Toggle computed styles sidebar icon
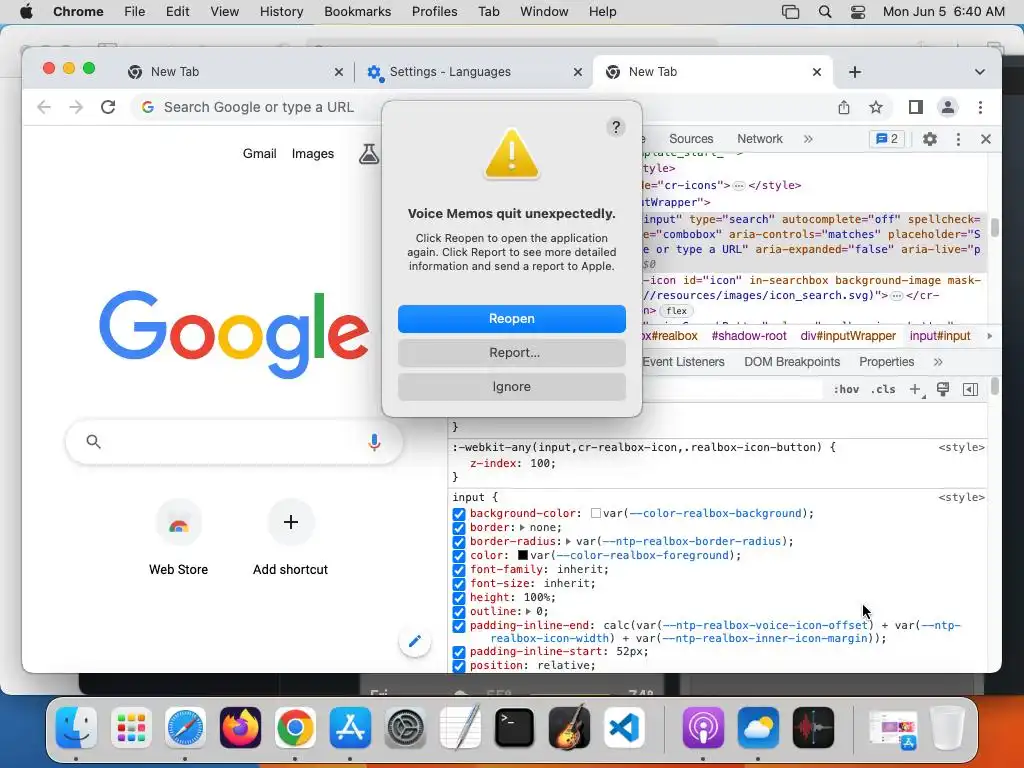This screenshot has height=768, width=1024. [x=970, y=389]
